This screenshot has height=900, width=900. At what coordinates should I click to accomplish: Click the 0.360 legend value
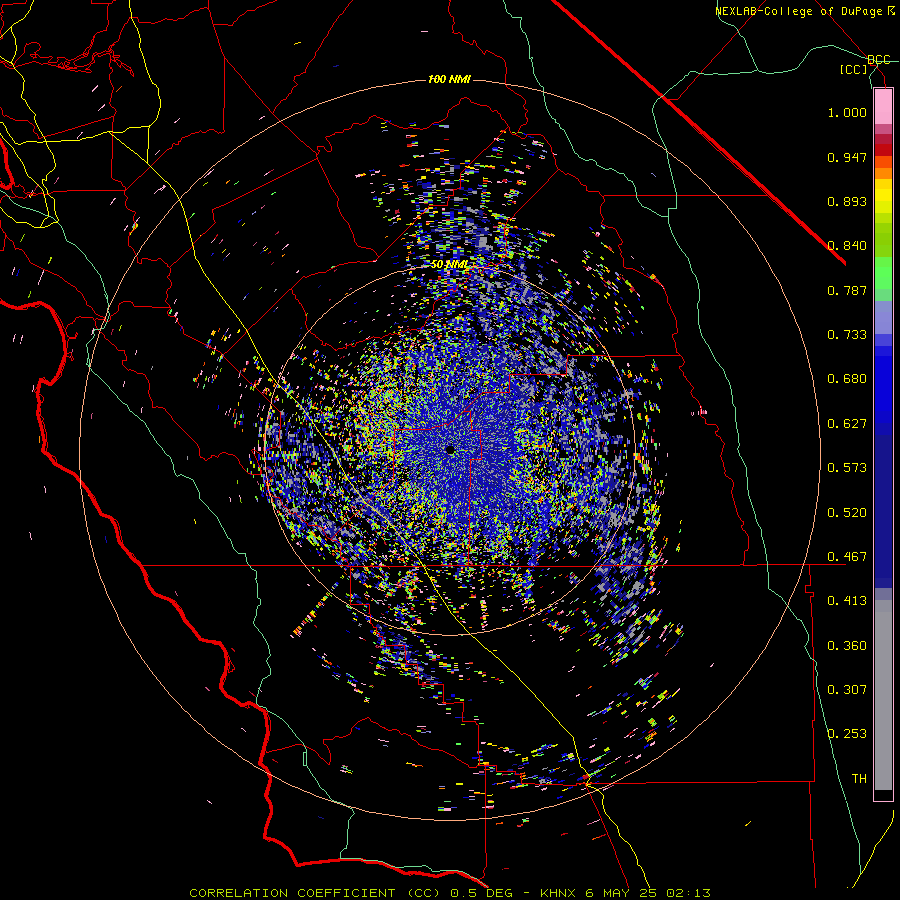847,646
